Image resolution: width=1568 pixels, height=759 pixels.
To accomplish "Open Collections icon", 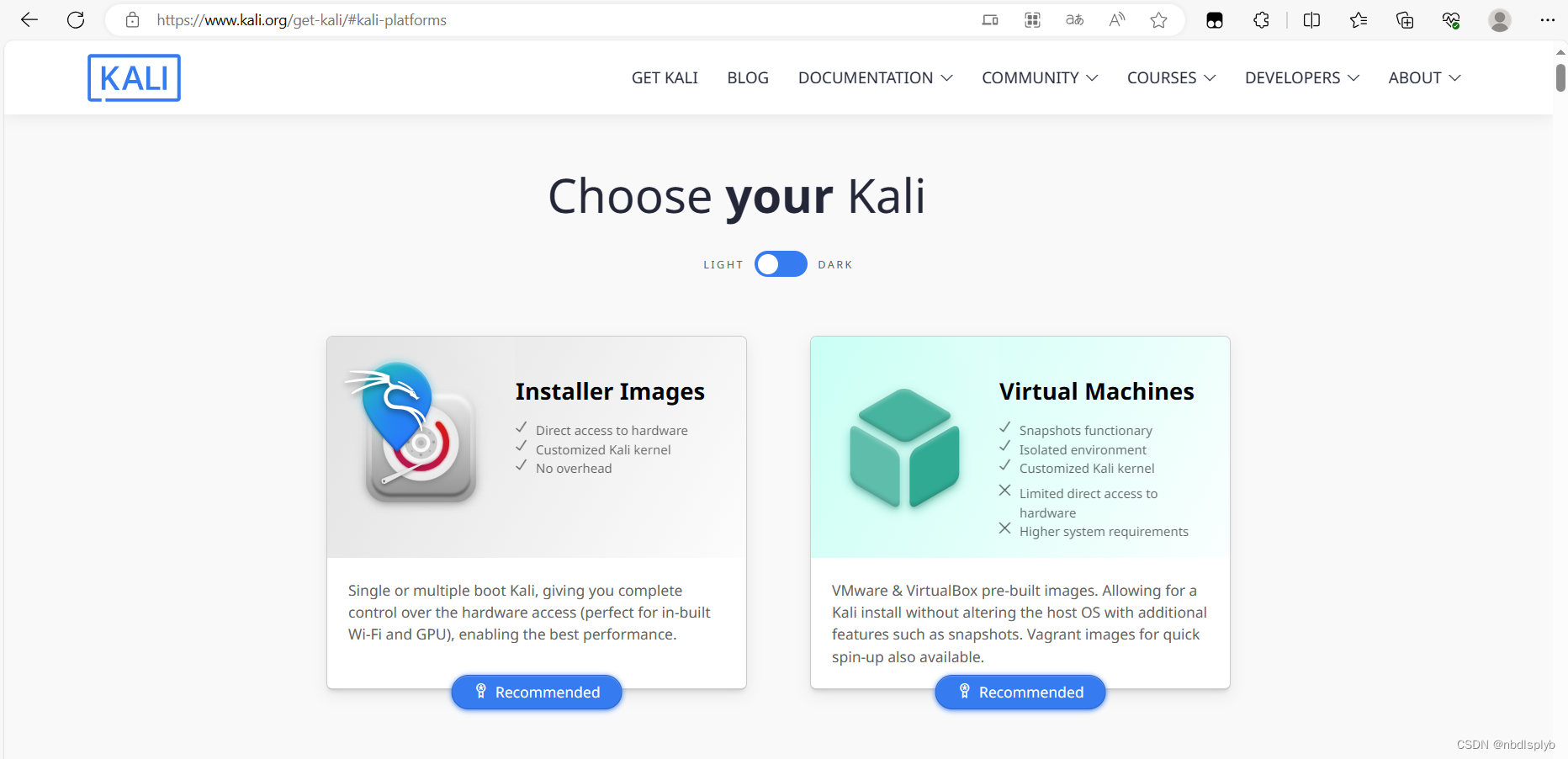I will pos(1405,20).
